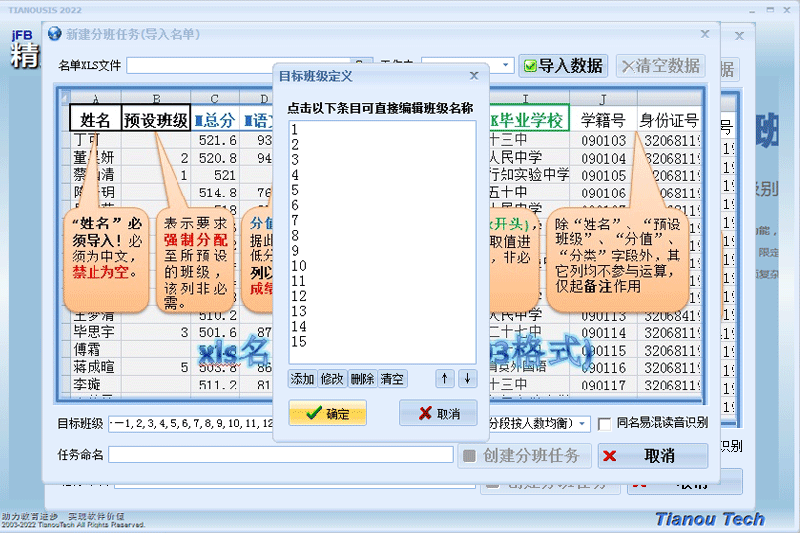The image size is (800, 533).
Task: Click the 添加 button to add a class
Action: tap(303, 378)
